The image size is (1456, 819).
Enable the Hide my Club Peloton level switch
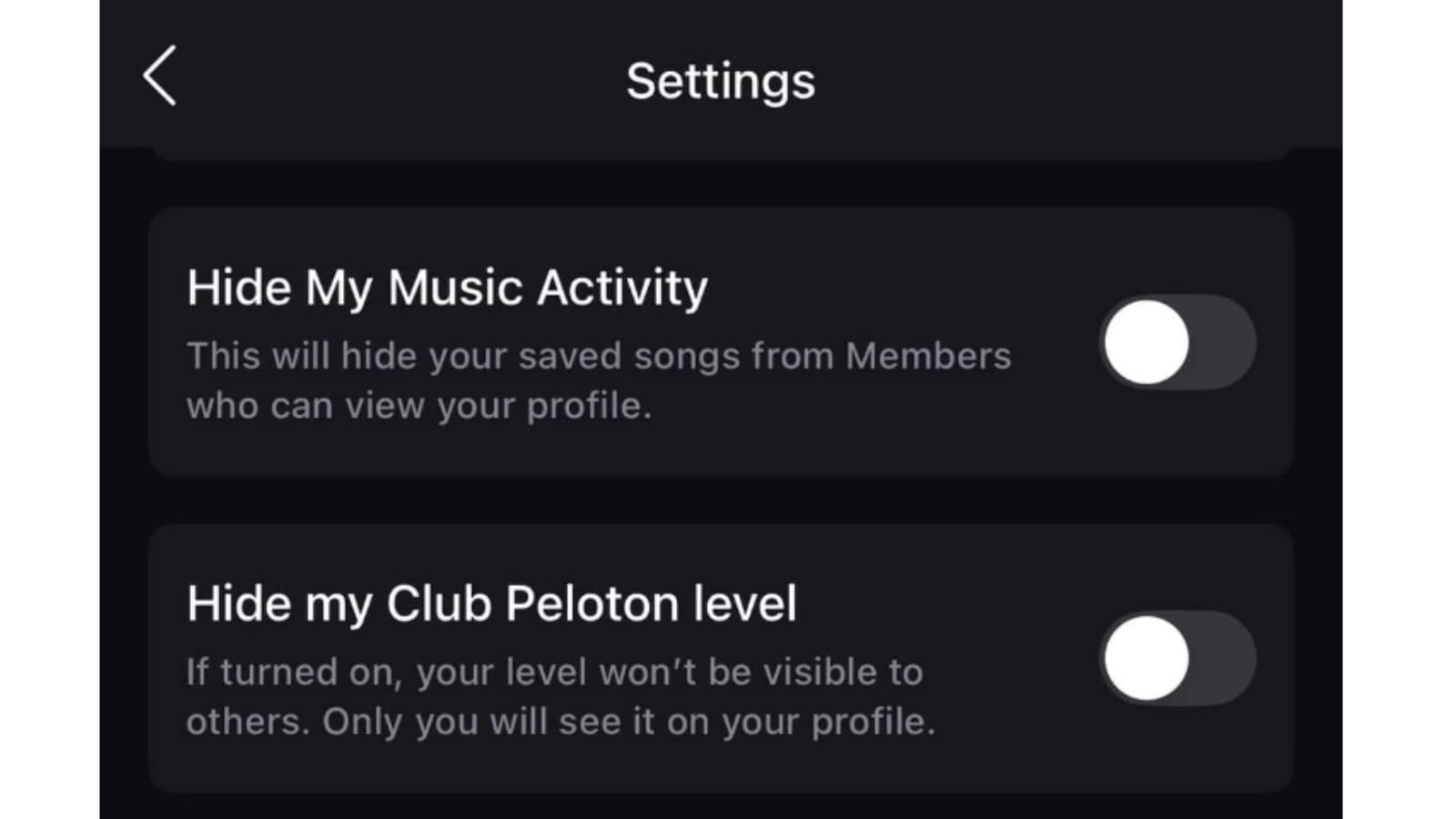tap(1178, 659)
